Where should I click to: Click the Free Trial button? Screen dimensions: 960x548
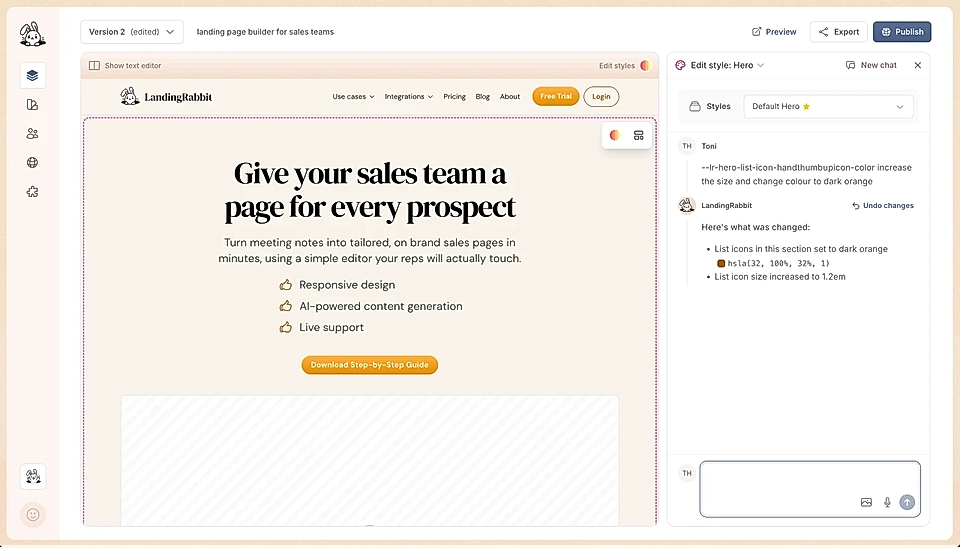point(555,96)
